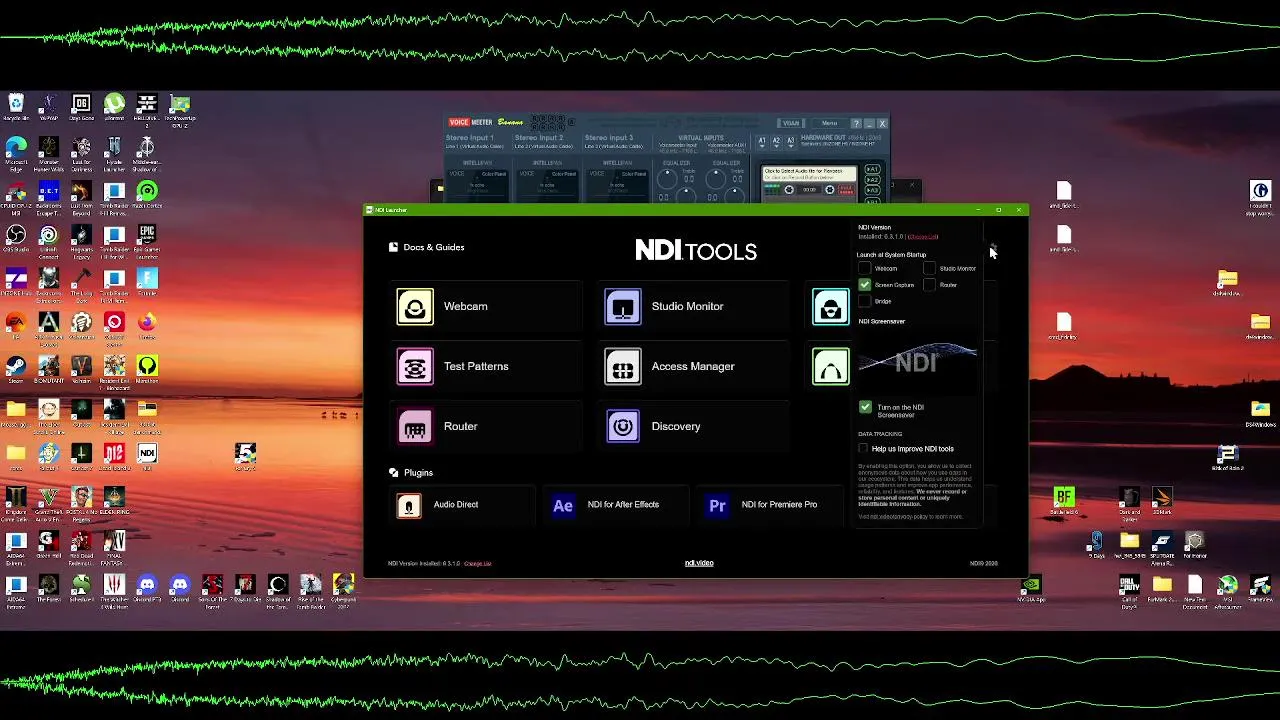Click the Change Log link in the footer
Viewport: 1280px width, 720px height.
pos(477,564)
